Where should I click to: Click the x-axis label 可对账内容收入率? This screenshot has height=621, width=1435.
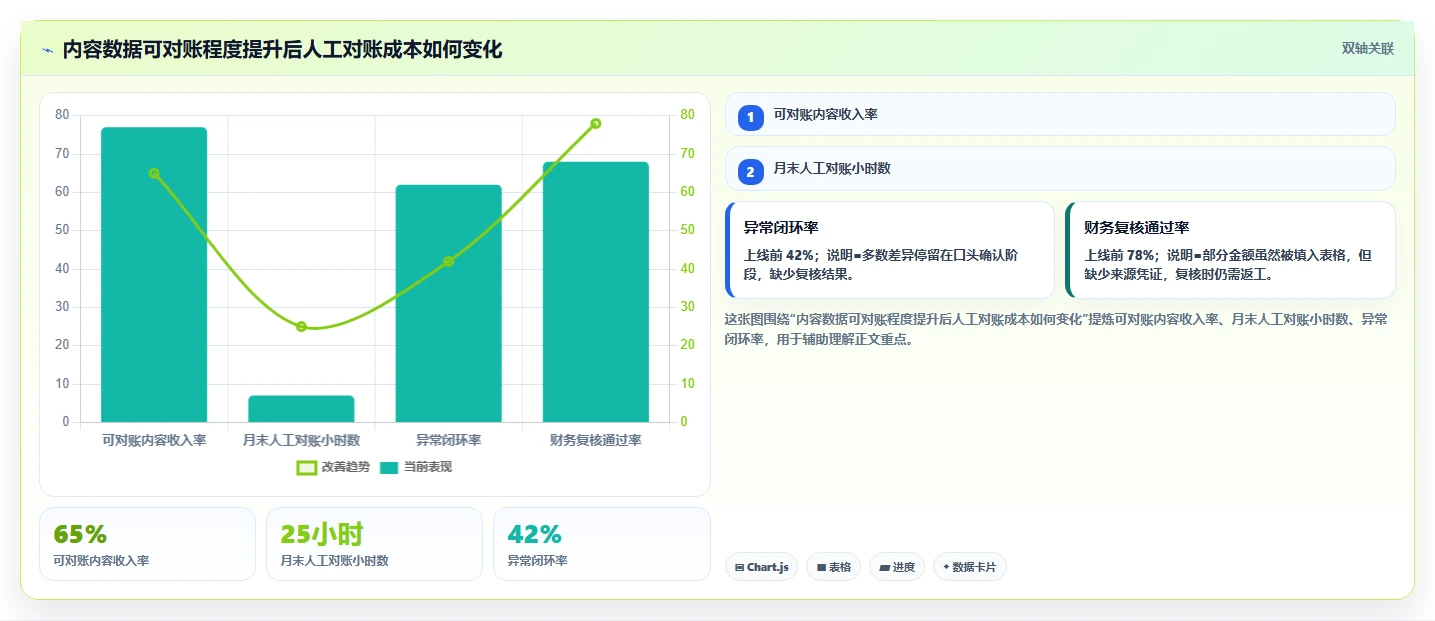(154, 440)
